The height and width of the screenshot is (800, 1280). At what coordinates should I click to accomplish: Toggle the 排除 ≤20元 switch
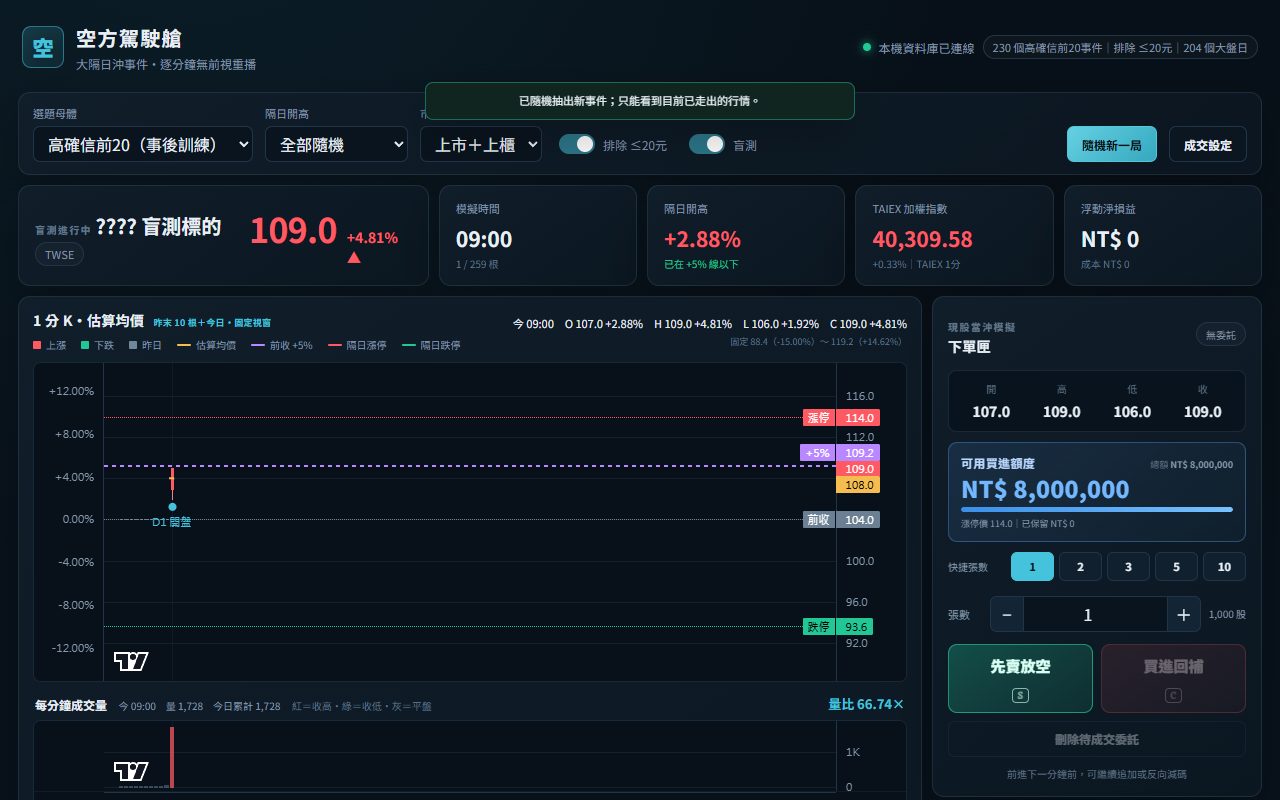(577, 144)
